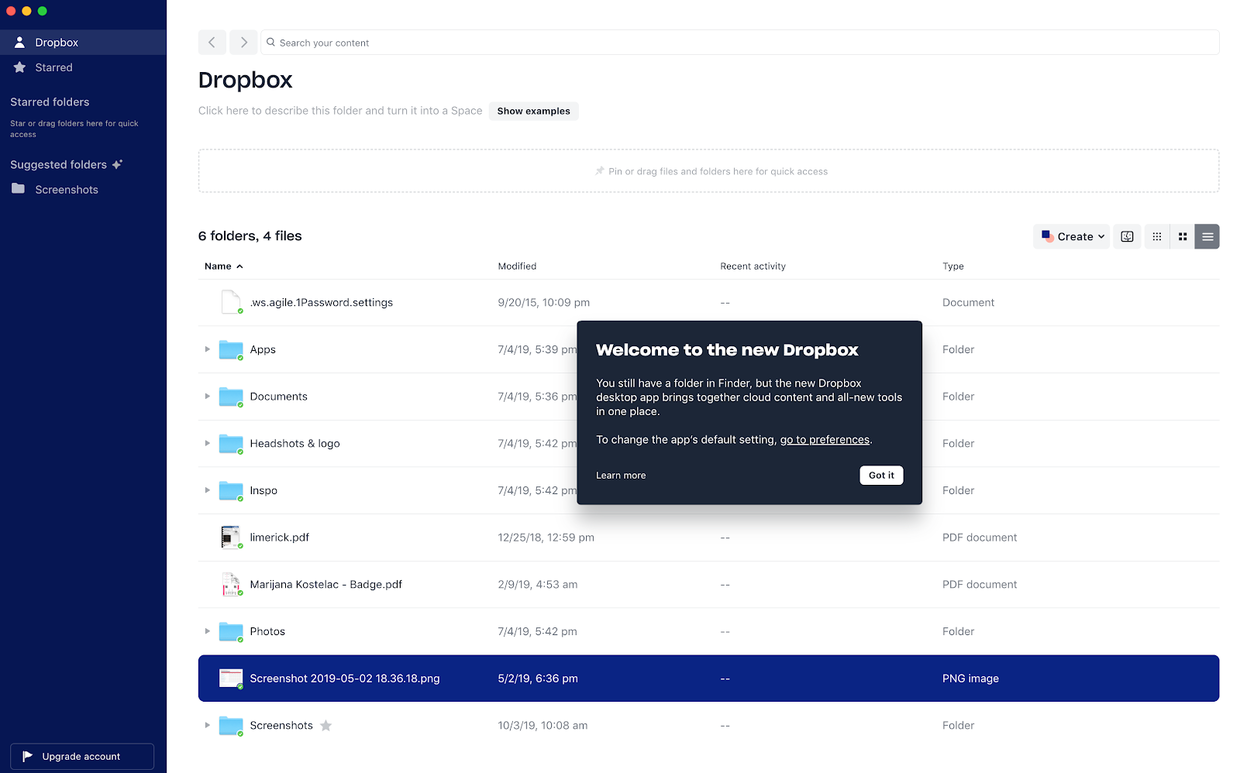1240x773 pixels.
Task: Open Screenshots under Suggested folders
Action: click(66, 190)
